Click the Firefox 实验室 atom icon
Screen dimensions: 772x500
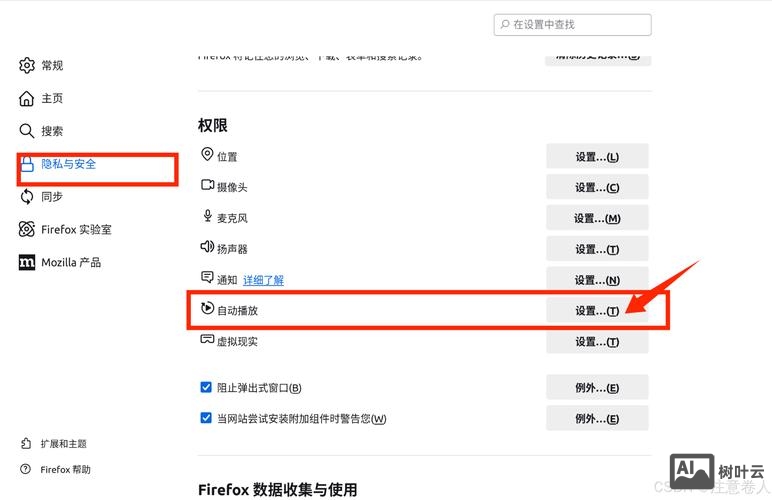27,229
